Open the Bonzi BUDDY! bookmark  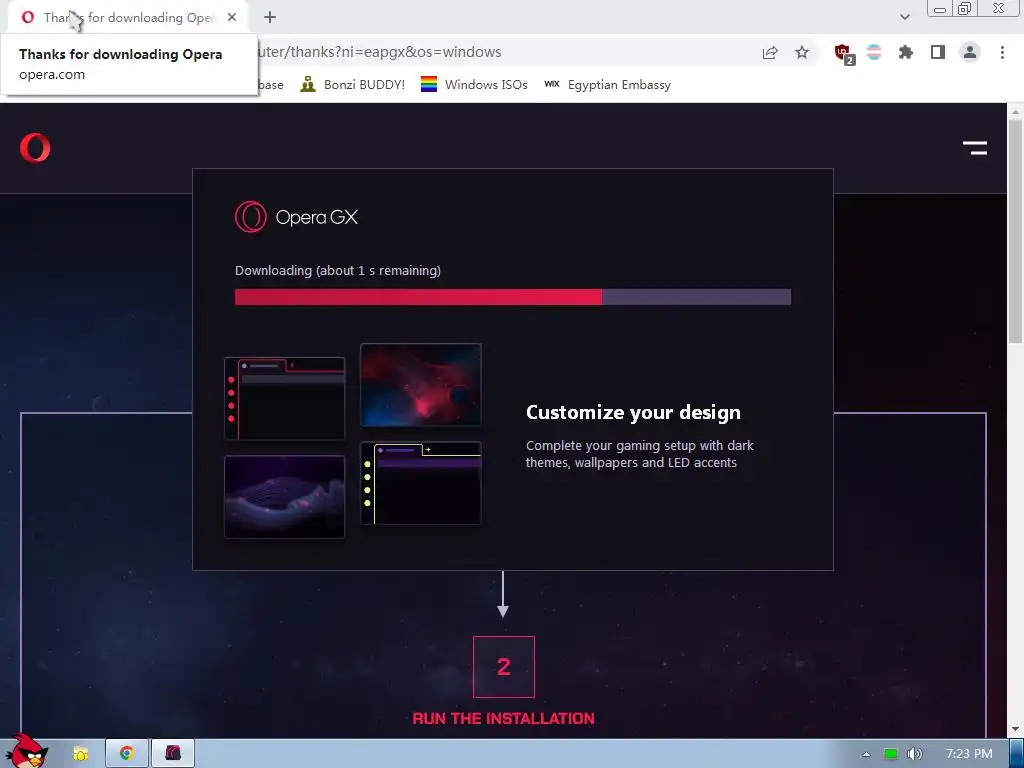coord(352,85)
